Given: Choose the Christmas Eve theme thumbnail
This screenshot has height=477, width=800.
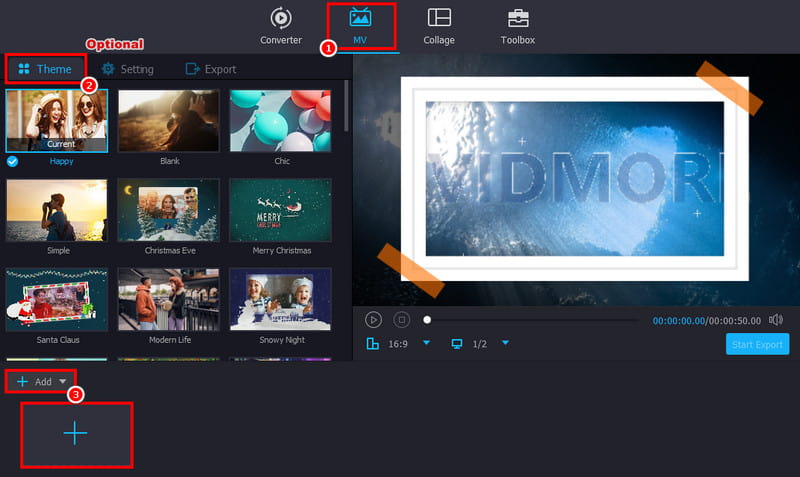Looking at the screenshot, I should pyautogui.click(x=169, y=210).
